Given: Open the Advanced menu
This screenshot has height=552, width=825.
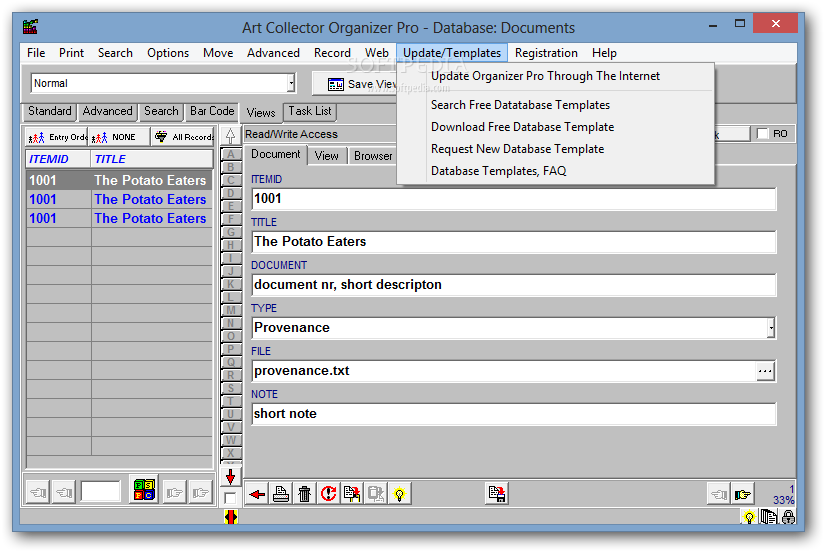Looking at the screenshot, I should coord(273,53).
